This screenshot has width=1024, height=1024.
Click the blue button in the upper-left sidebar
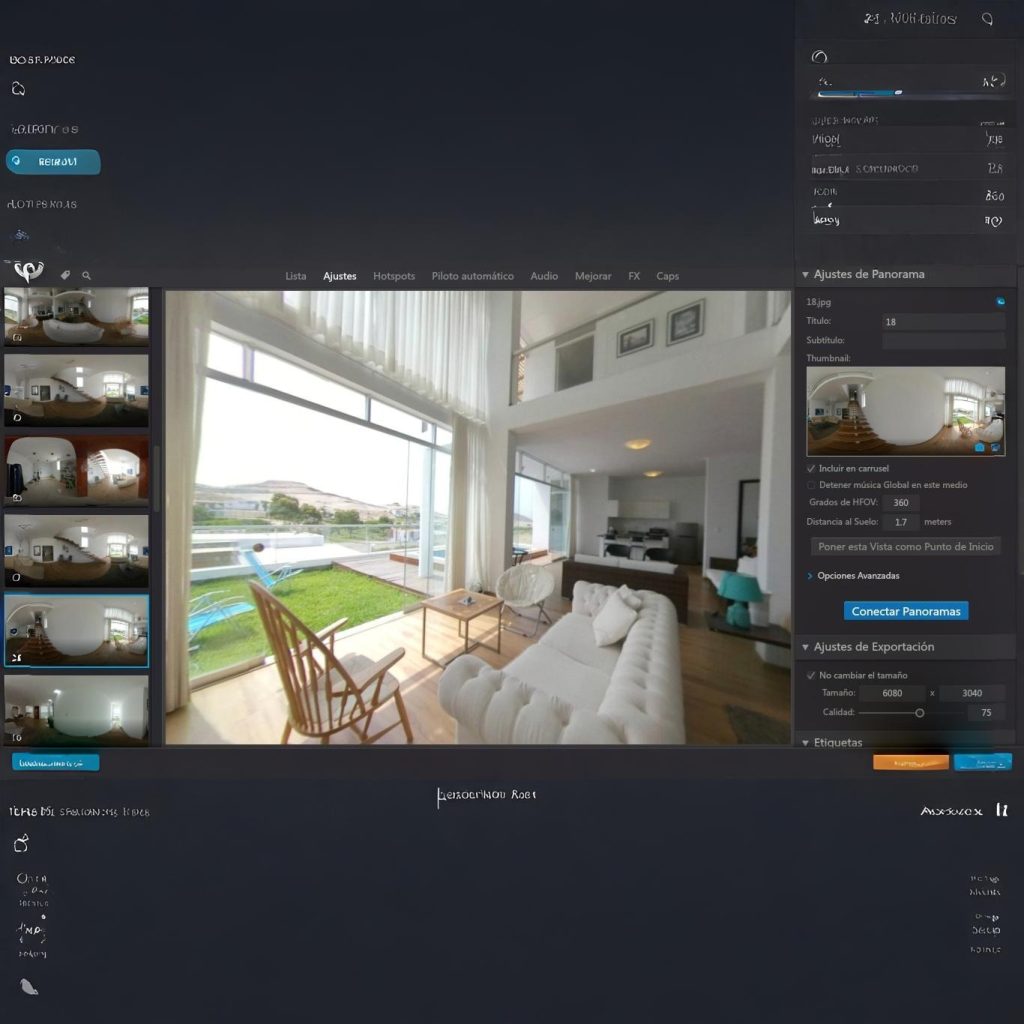coord(53,161)
